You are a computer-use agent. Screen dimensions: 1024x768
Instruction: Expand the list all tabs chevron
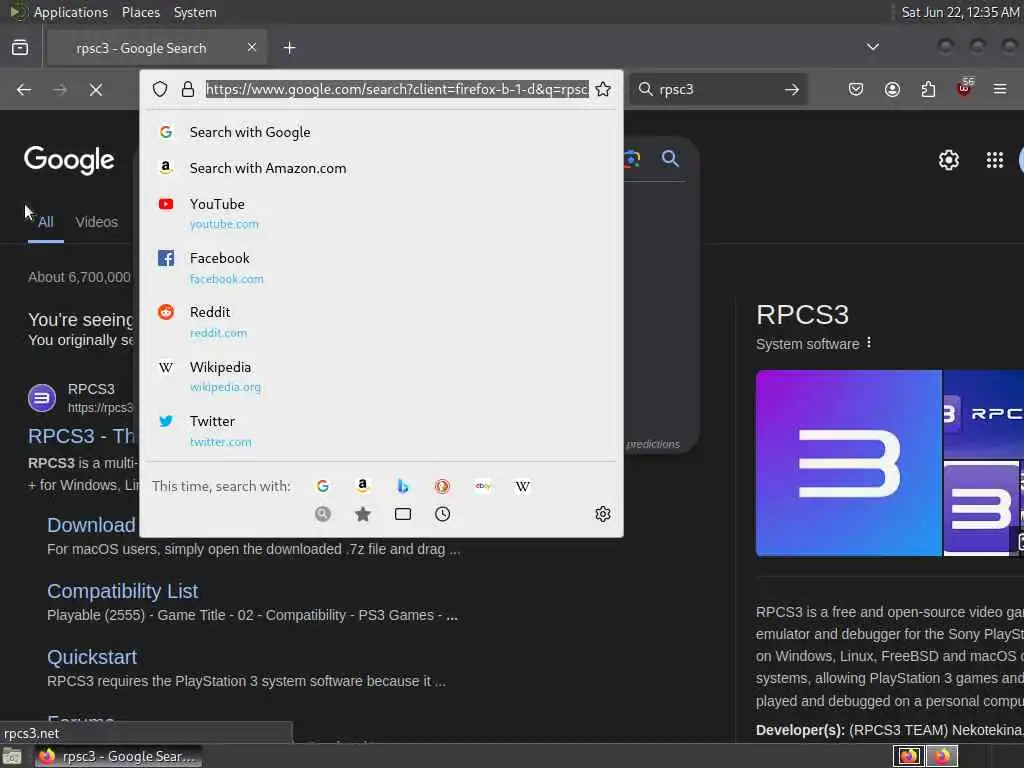coord(872,47)
